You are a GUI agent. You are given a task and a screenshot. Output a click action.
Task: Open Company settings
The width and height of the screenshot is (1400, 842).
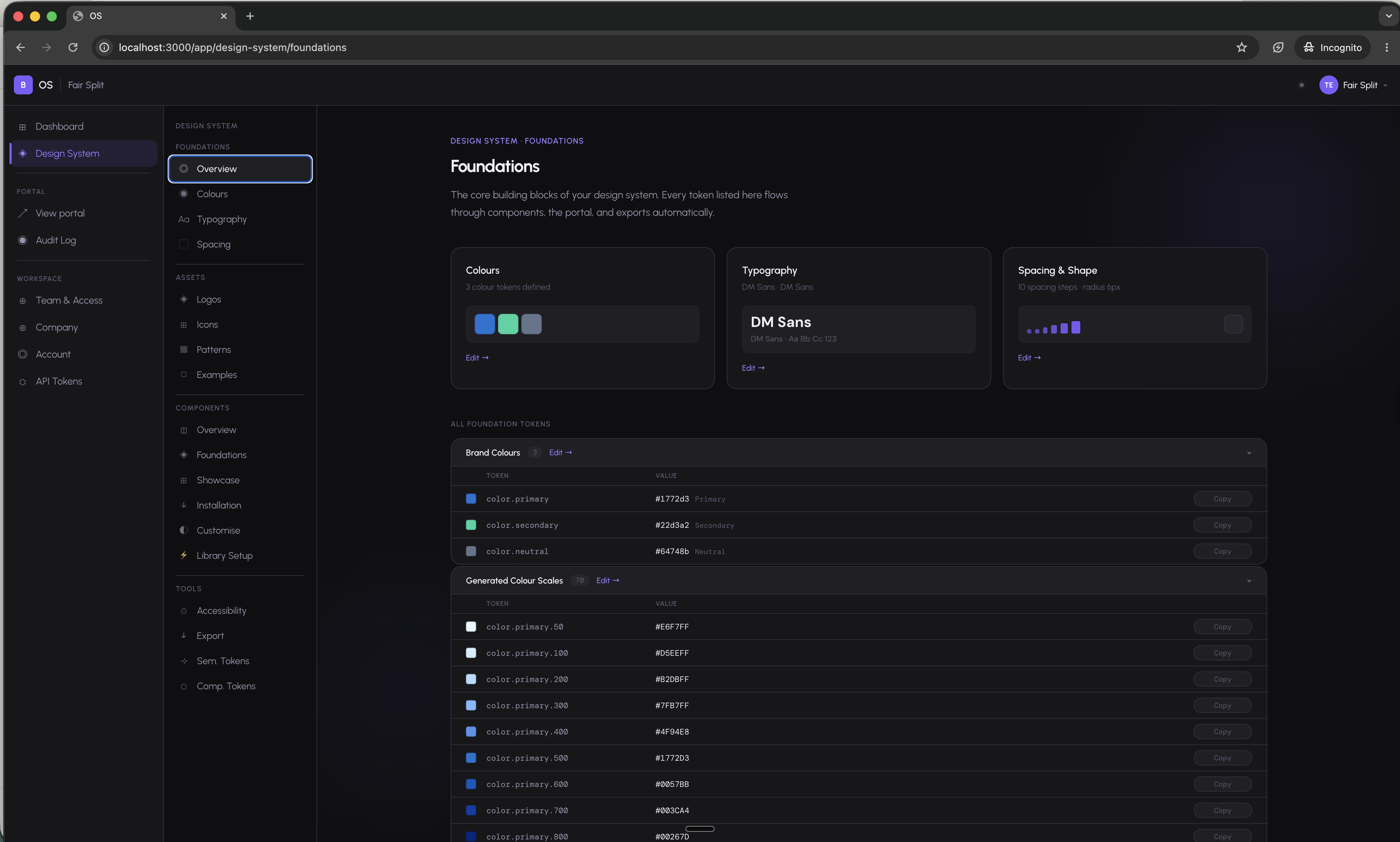[83, 327]
